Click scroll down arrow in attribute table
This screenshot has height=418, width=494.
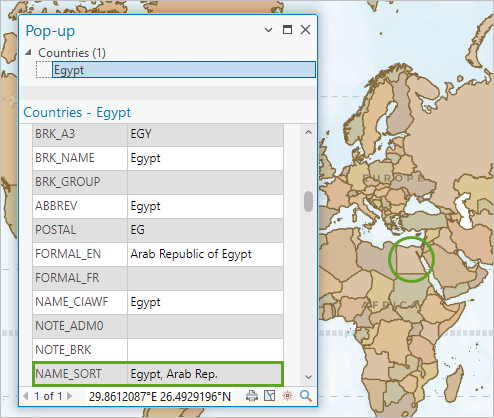pos(308,377)
